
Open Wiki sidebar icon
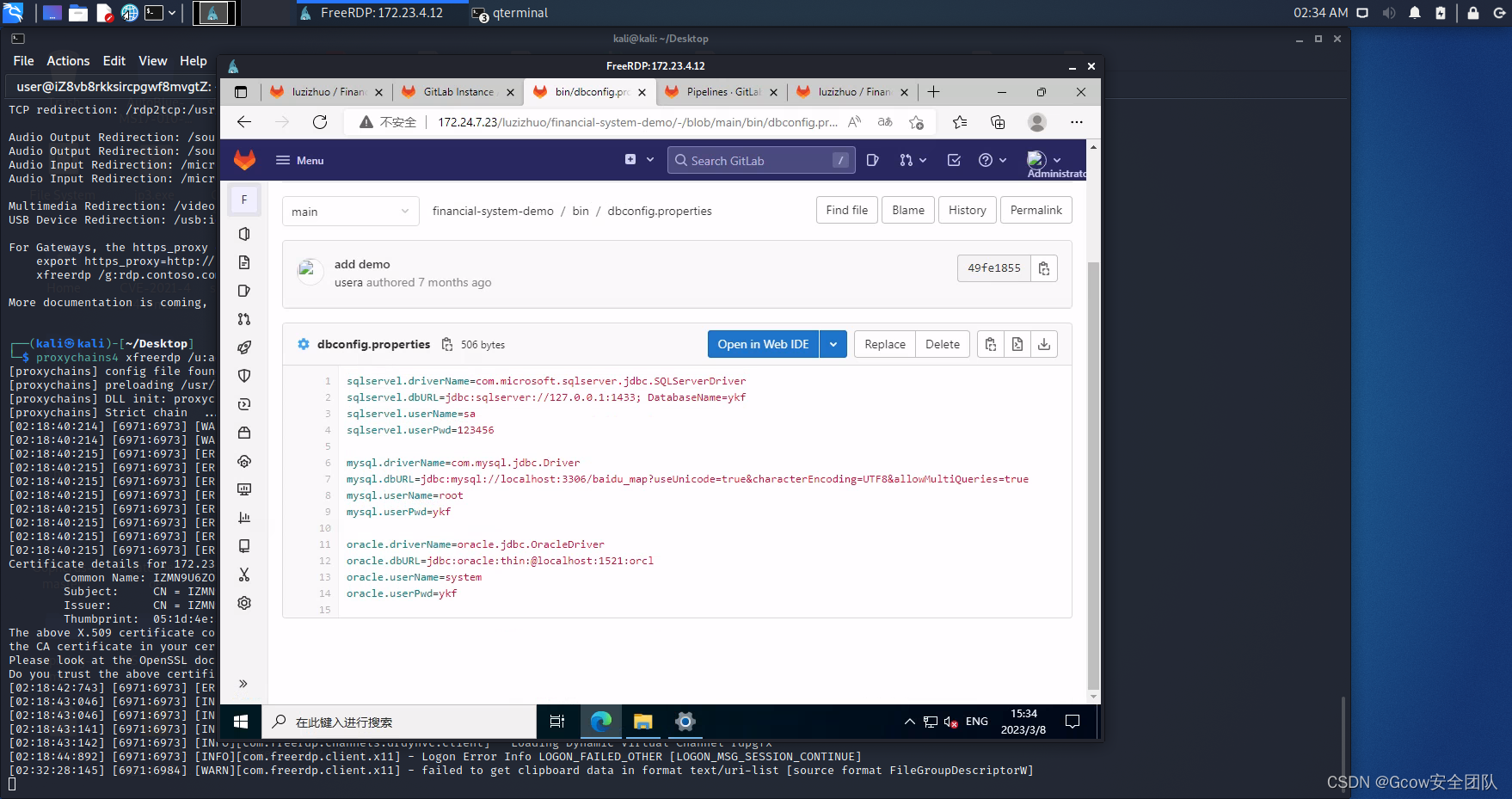tap(244, 546)
